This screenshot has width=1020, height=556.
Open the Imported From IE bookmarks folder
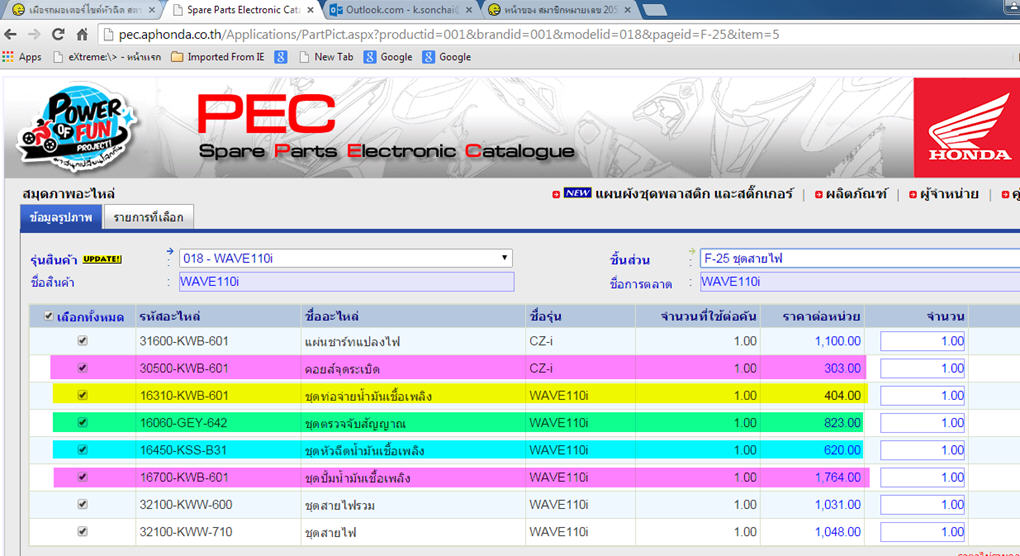click(x=218, y=57)
